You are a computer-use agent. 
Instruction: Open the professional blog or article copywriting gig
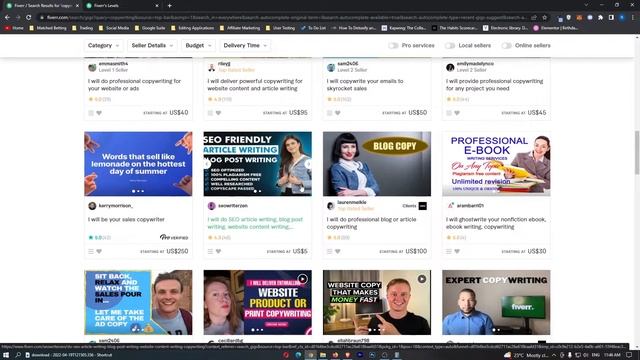tap(371, 223)
